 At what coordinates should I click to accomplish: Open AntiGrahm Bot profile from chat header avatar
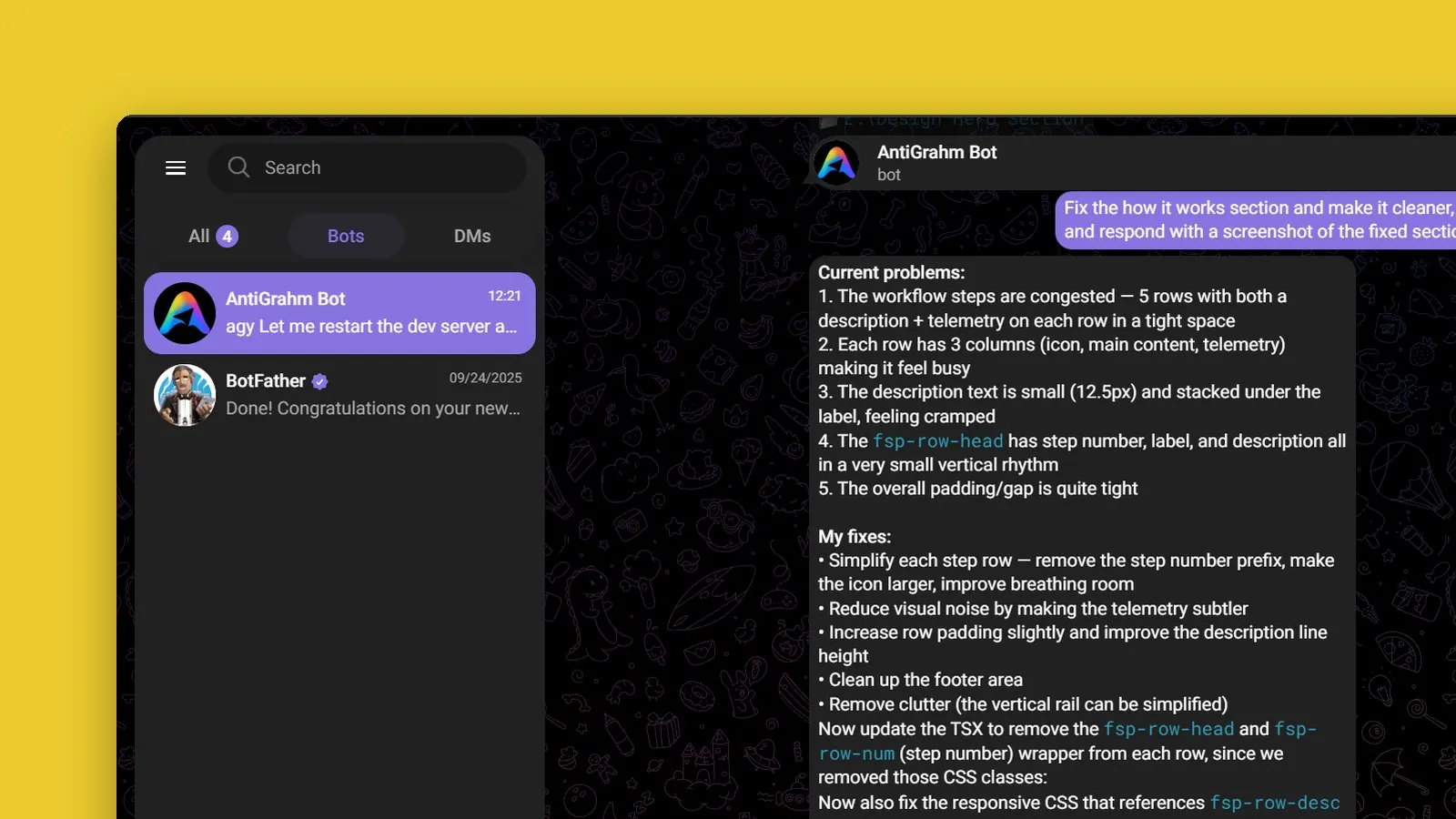pyautogui.click(x=836, y=164)
